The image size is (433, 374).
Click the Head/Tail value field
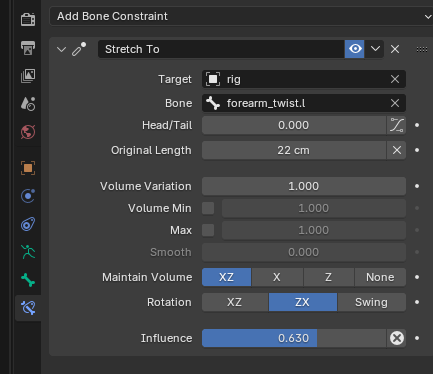[x=294, y=125]
